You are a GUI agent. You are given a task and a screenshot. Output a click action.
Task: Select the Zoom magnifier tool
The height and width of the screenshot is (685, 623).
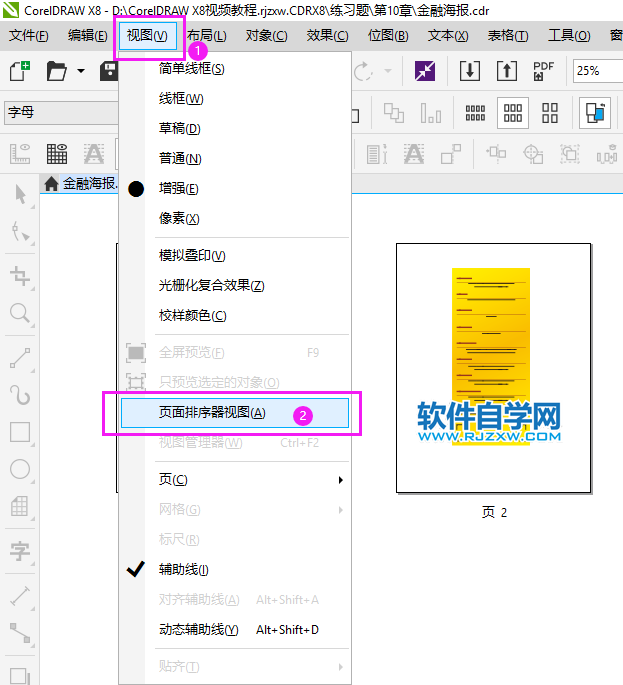point(20,314)
